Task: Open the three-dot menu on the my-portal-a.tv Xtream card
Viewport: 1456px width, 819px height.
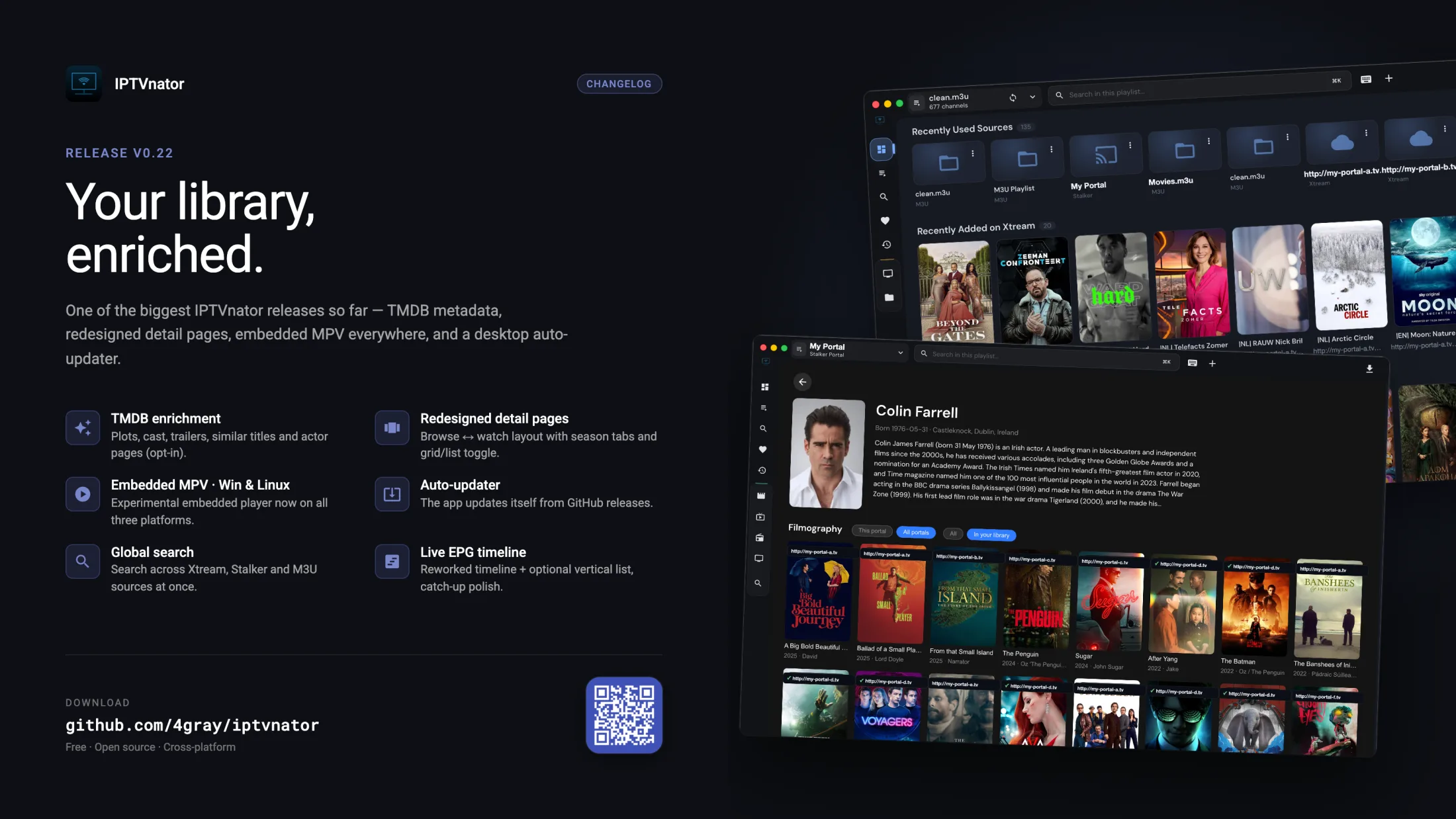Action: click(1366, 132)
